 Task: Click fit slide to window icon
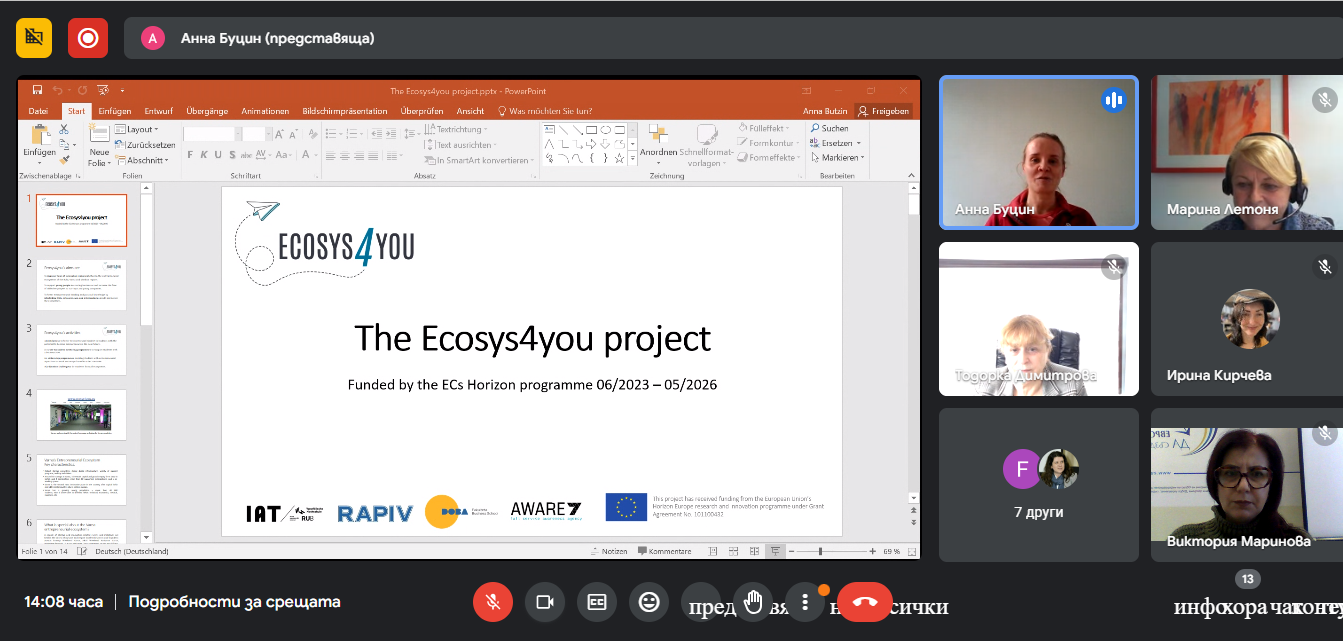click(x=910, y=551)
